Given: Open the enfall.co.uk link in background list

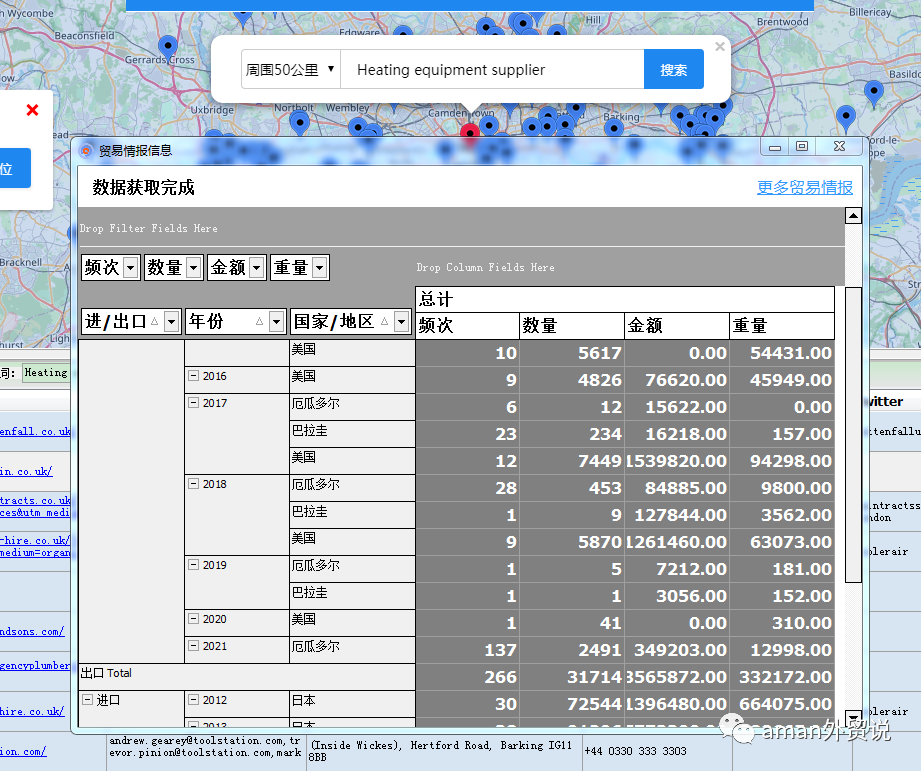Looking at the screenshot, I should [x=35, y=431].
